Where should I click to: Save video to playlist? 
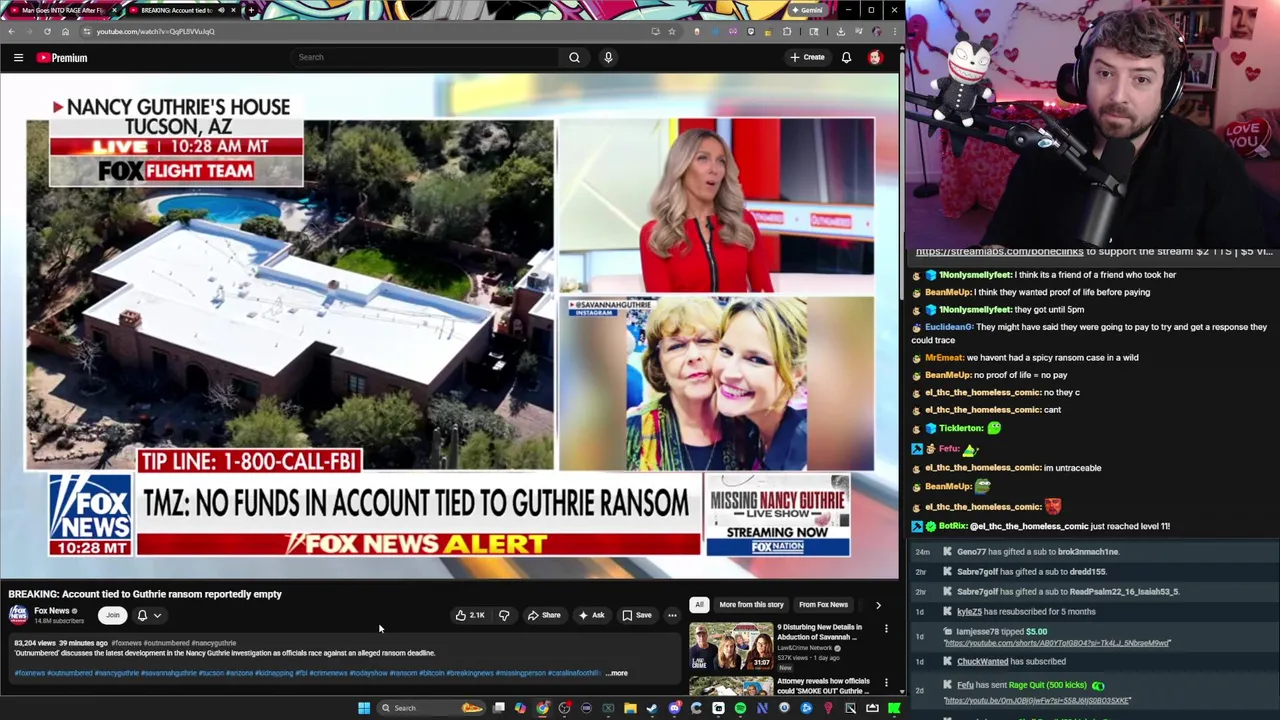[x=636, y=615]
